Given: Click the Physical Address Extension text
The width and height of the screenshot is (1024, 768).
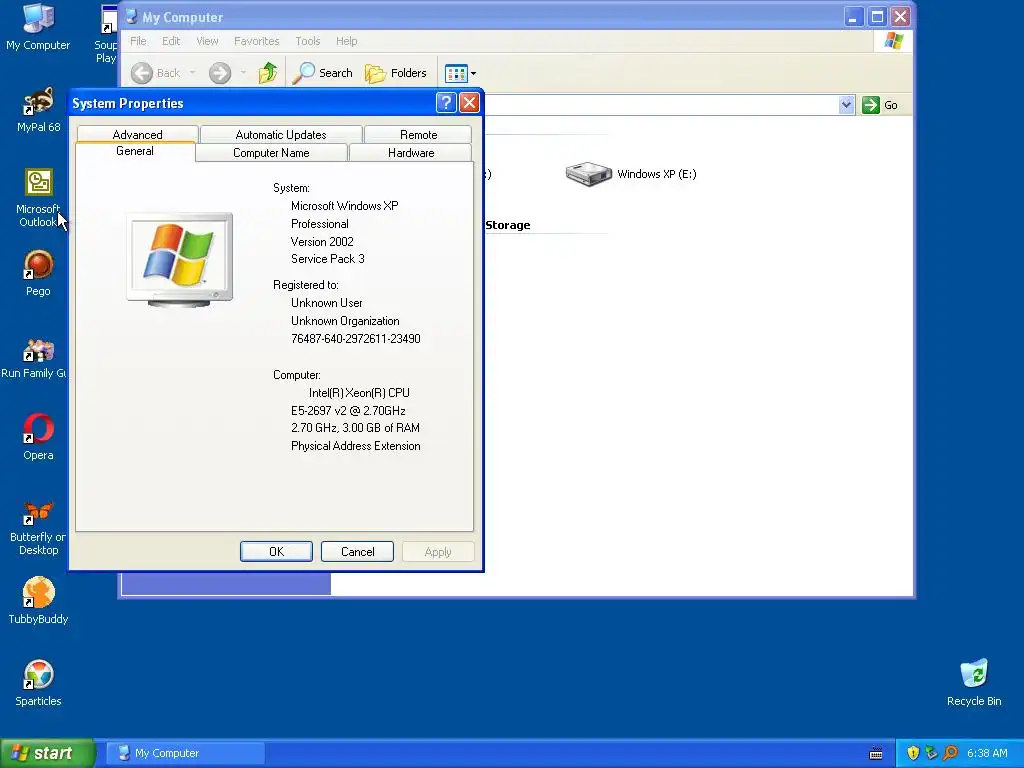Looking at the screenshot, I should [x=355, y=445].
